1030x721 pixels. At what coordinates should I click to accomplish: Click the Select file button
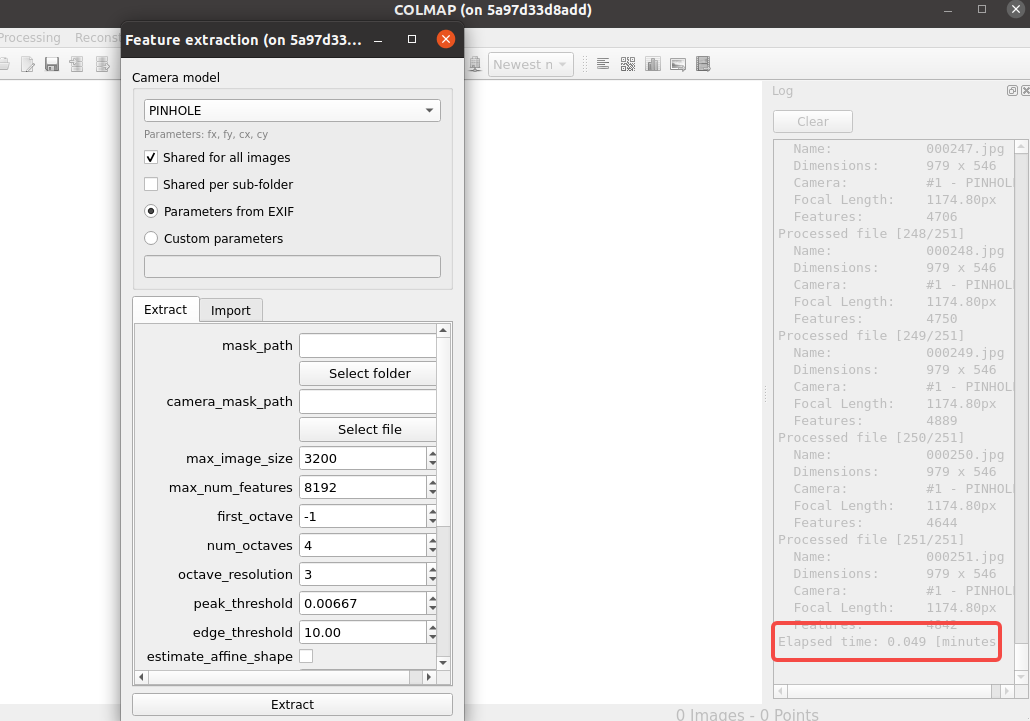click(368, 429)
